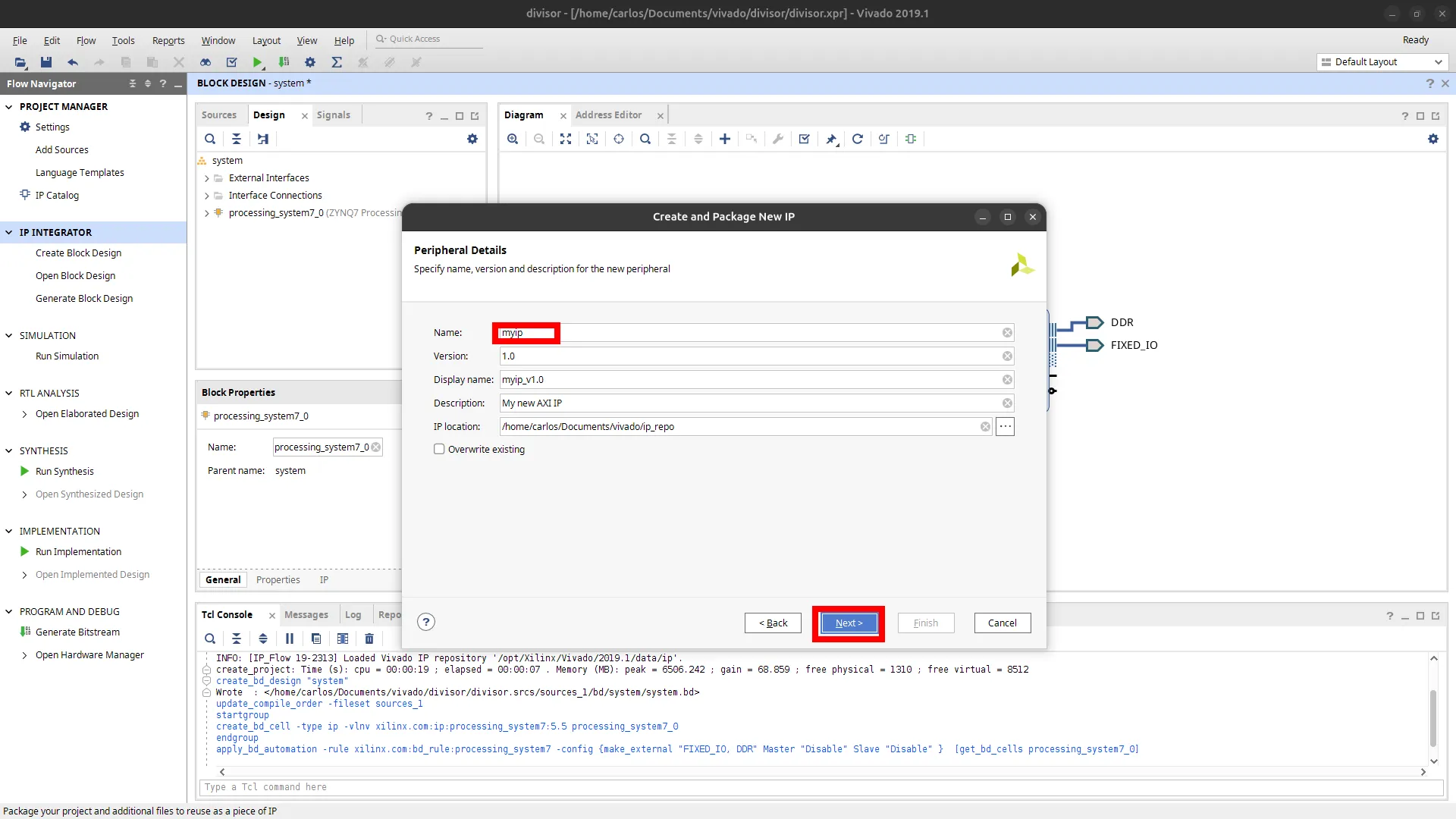The width and height of the screenshot is (1456, 819).
Task: Click the Tcl Console pause icon
Action: (290, 639)
